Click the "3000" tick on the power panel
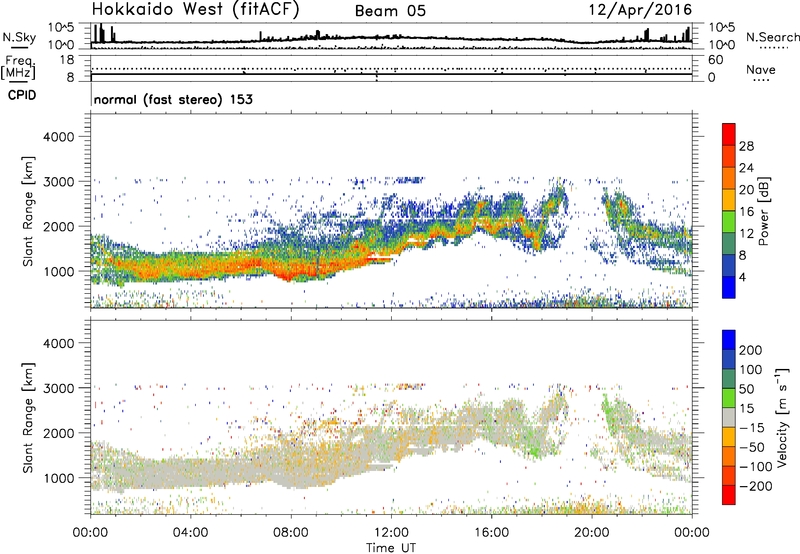The image size is (800, 554). point(58,182)
